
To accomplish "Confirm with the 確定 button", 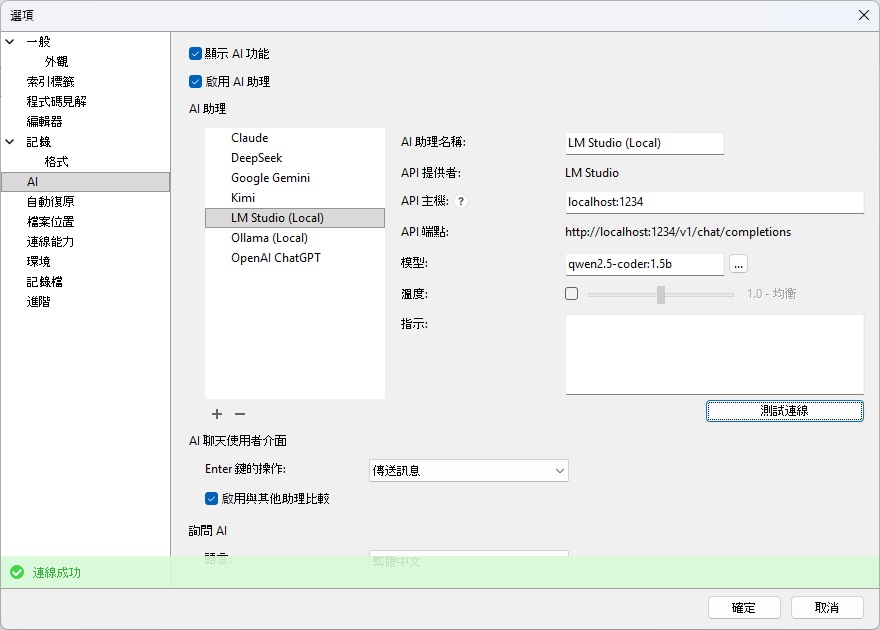I will point(744,608).
